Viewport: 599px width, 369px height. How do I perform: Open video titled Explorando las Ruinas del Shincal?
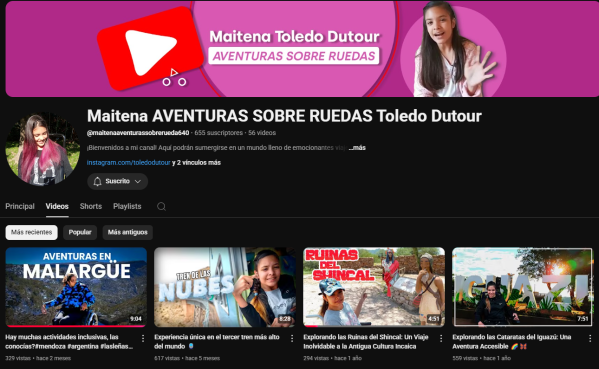coord(366,341)
